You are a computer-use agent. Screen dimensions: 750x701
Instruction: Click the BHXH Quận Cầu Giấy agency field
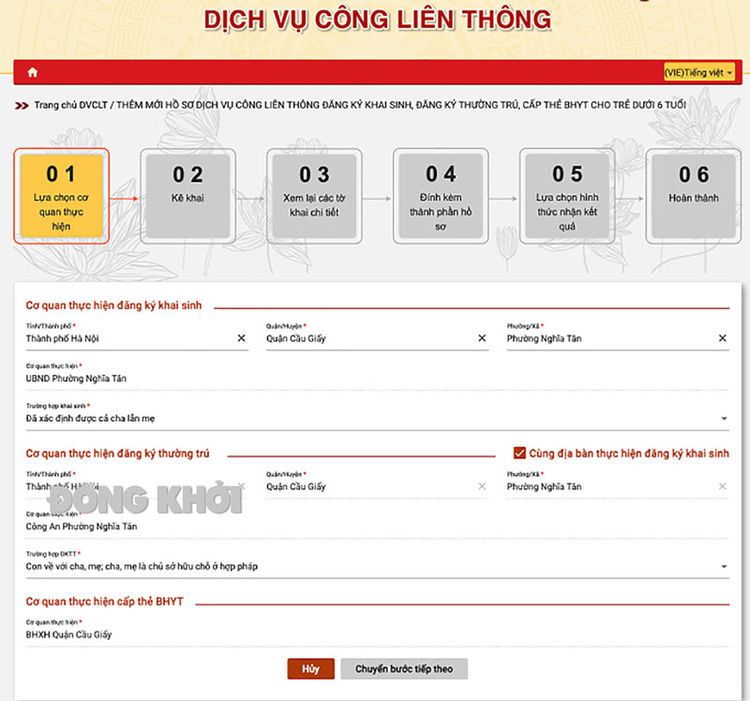tap(377, 635)
